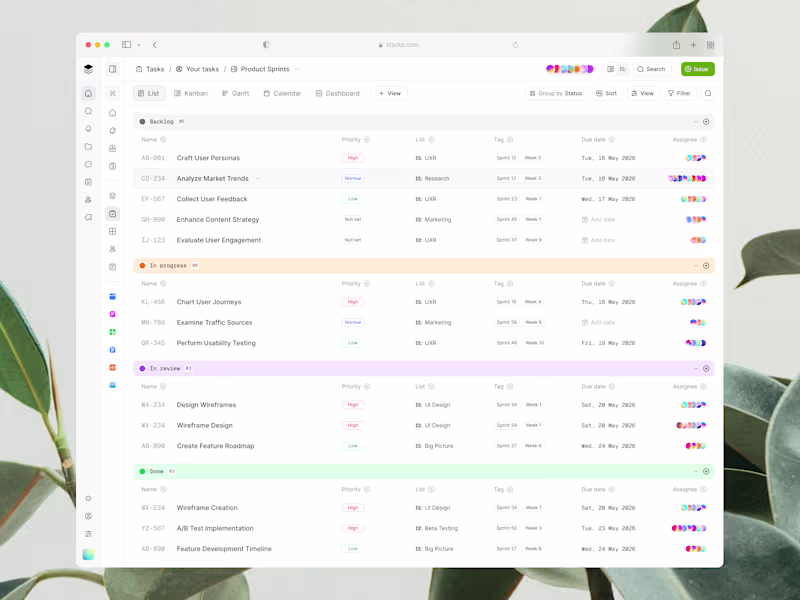
Task: Go to Tasks in the breadcrumb
Action: [150, 69]
